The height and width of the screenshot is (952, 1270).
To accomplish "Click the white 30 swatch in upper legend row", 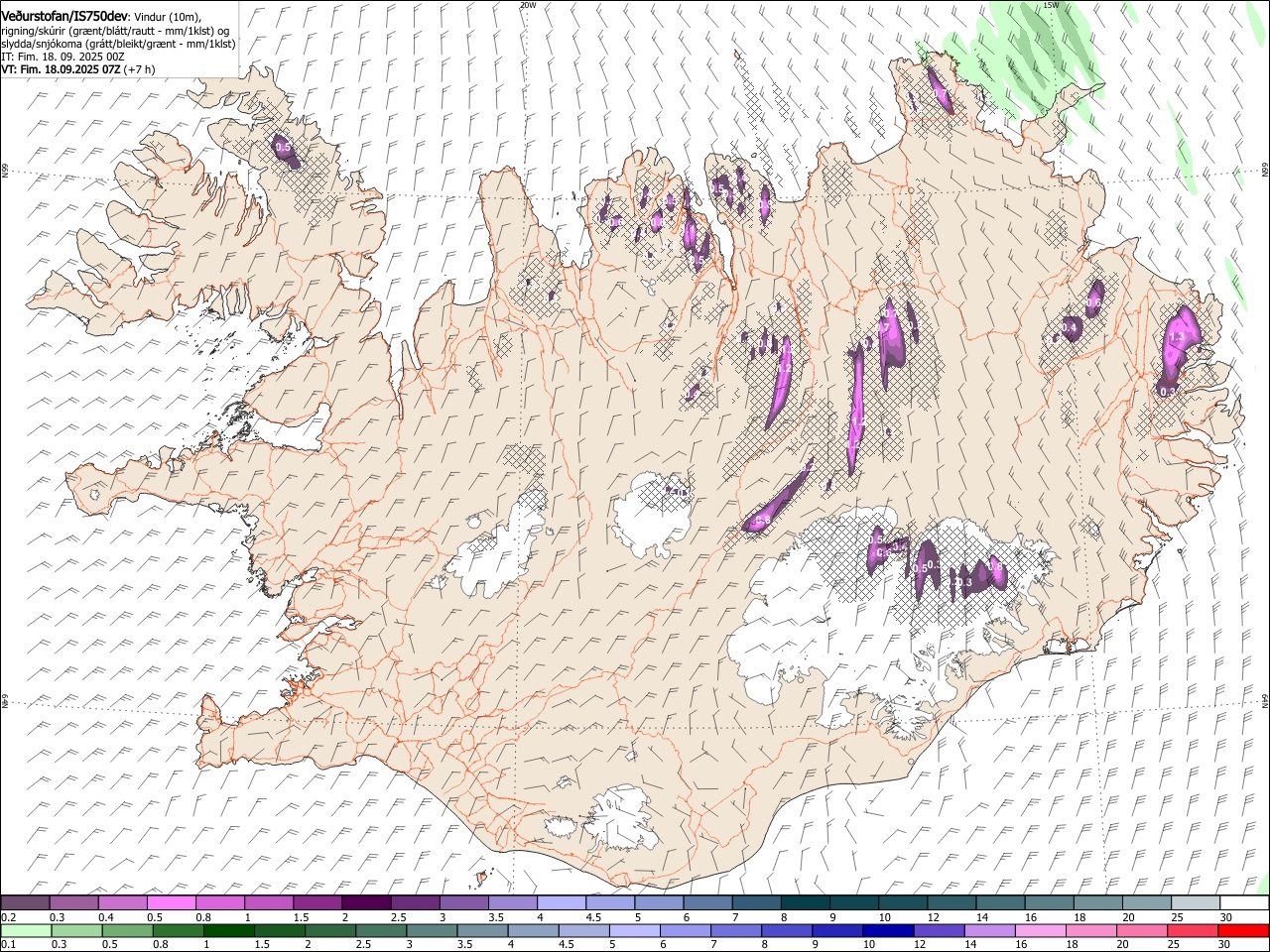I will pyautogui.click(x=1244, y=903).
